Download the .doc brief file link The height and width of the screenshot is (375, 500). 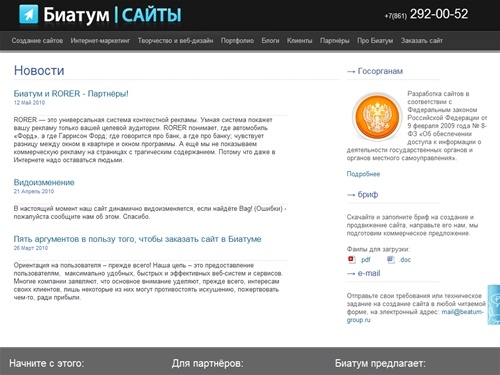point(405,260)
